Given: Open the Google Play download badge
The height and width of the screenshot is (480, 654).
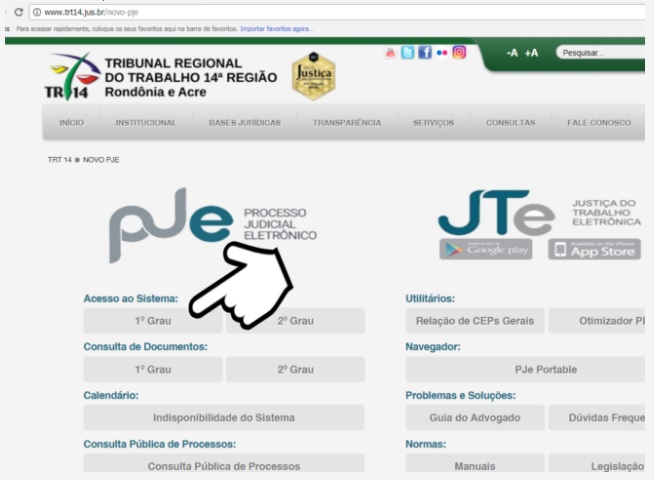Looking at the screenshot, I should pyautogui.click(x=485, y=249).
